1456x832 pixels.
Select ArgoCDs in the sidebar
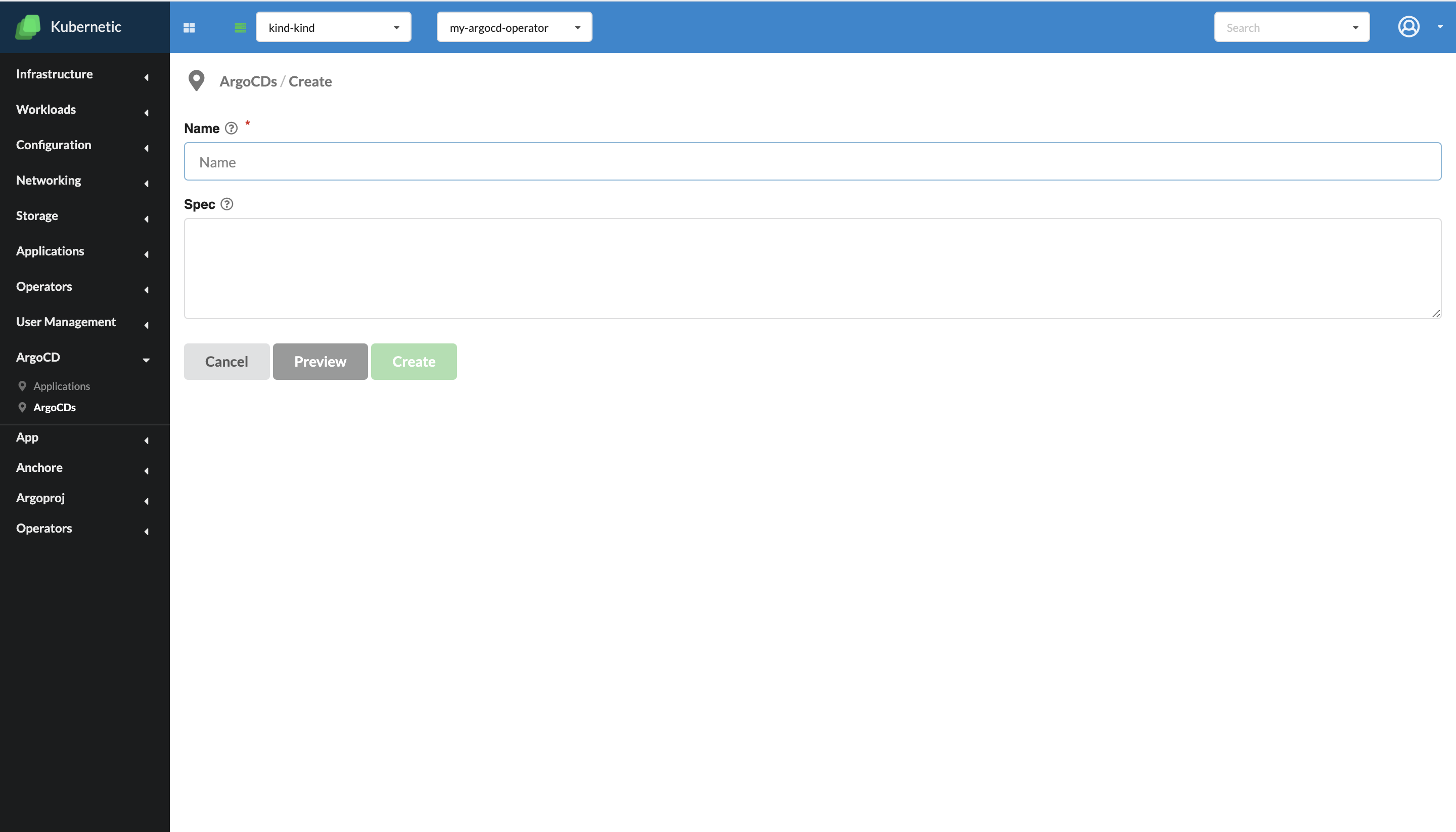click(54, 408)
